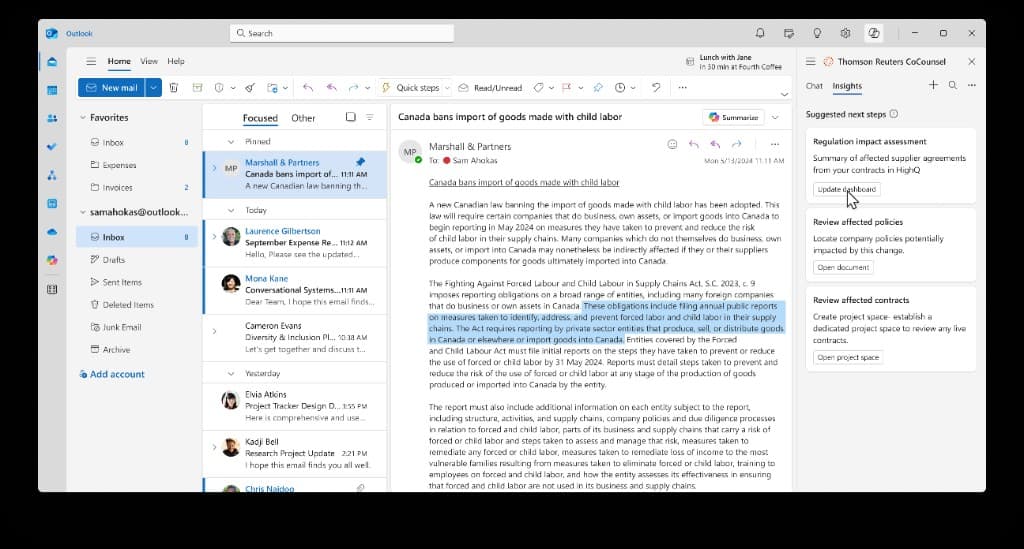The image size is (1024, 549).
Task: Click the Open project space button
Action: tap(848, 358)
